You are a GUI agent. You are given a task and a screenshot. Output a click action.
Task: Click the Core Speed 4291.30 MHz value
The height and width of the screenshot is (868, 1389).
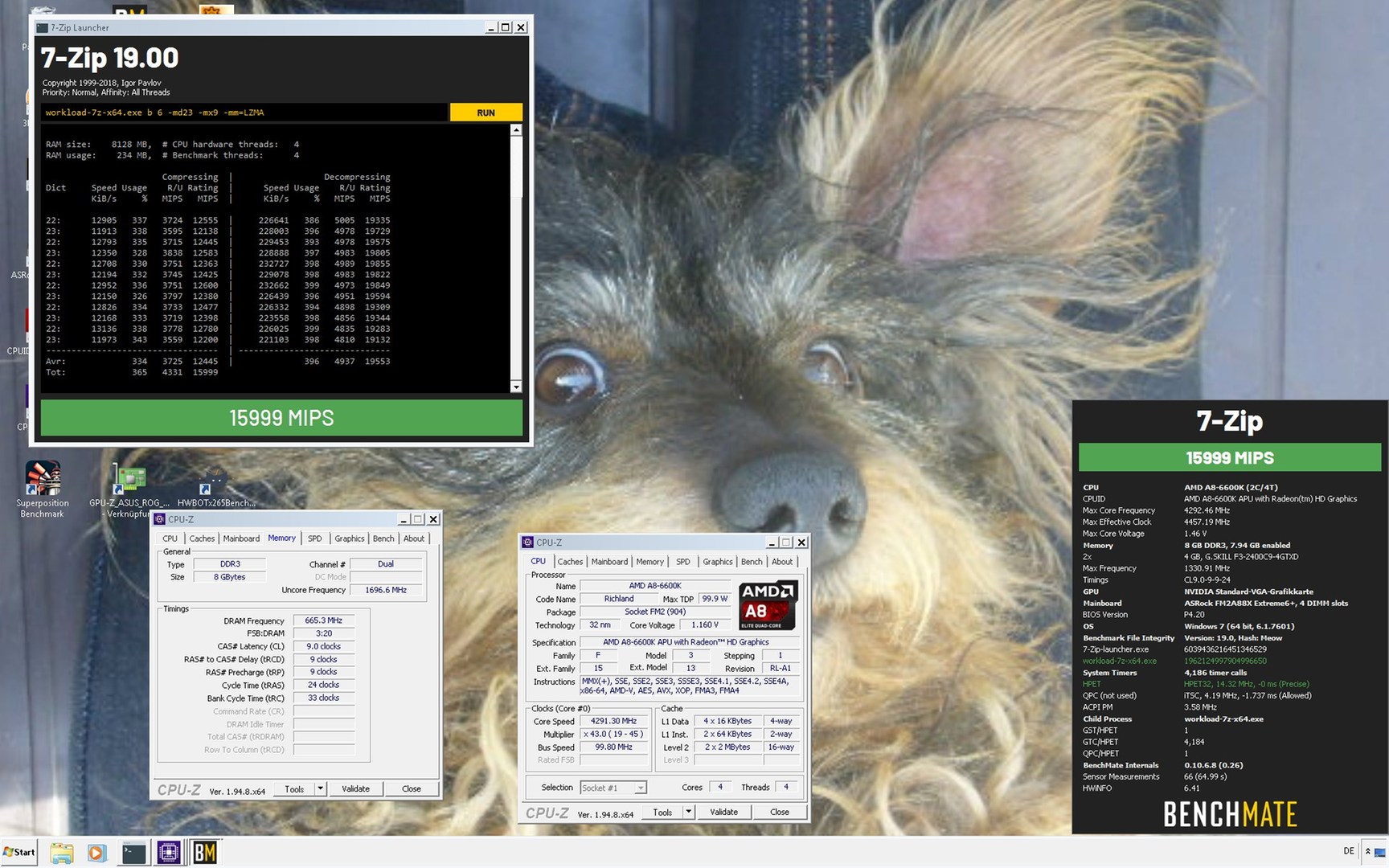[x=613, y=721]
